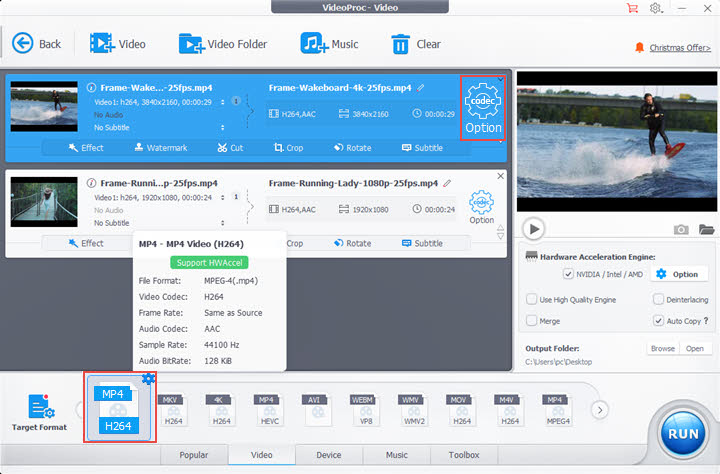720x474 pixels.
Task: Open the shopping cart icon in title bar
Action: [x=631, y=8]
